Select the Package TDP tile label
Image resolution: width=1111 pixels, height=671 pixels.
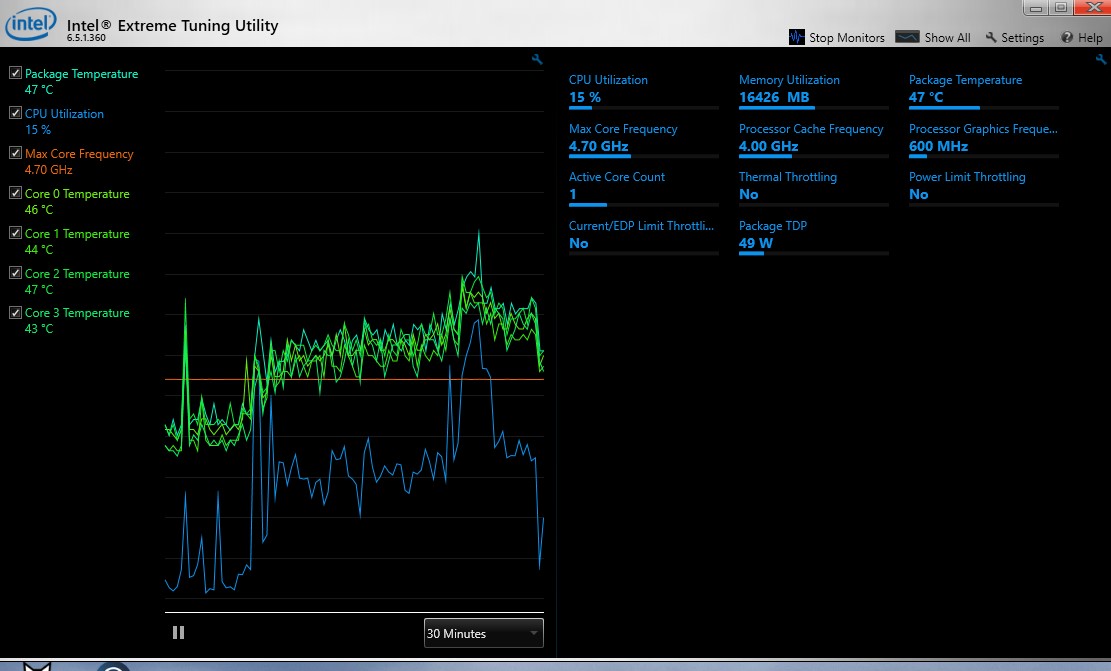pos(772,226)
